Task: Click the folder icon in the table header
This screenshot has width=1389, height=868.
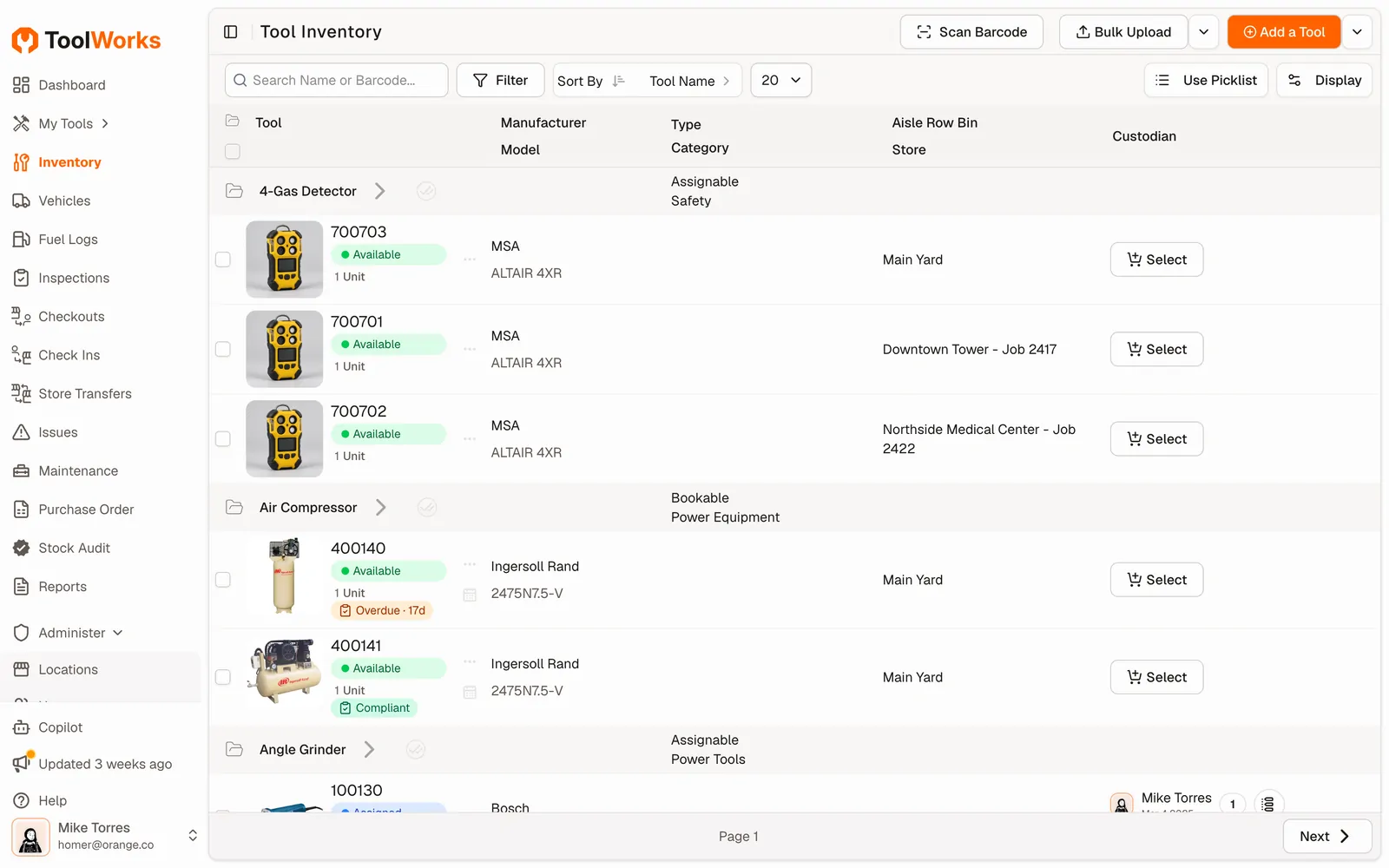Action: click(233, 121)
